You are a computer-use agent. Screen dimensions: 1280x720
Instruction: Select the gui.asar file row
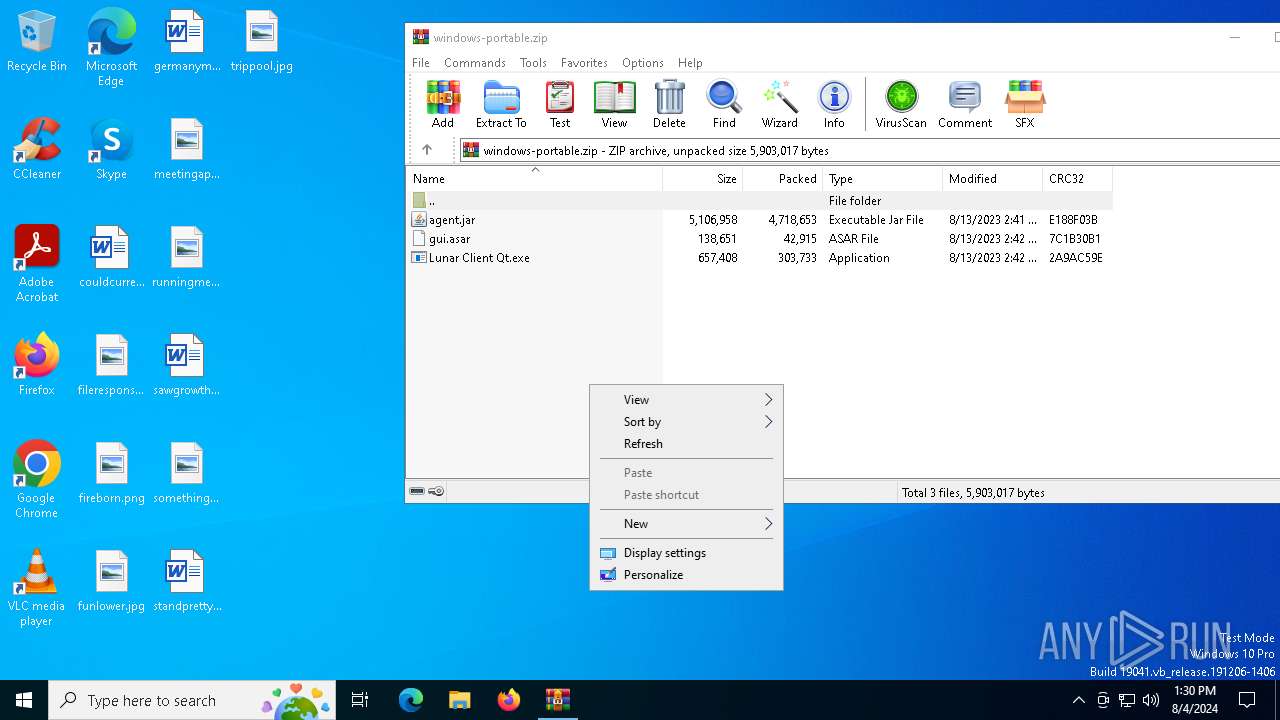click(759, 238)
